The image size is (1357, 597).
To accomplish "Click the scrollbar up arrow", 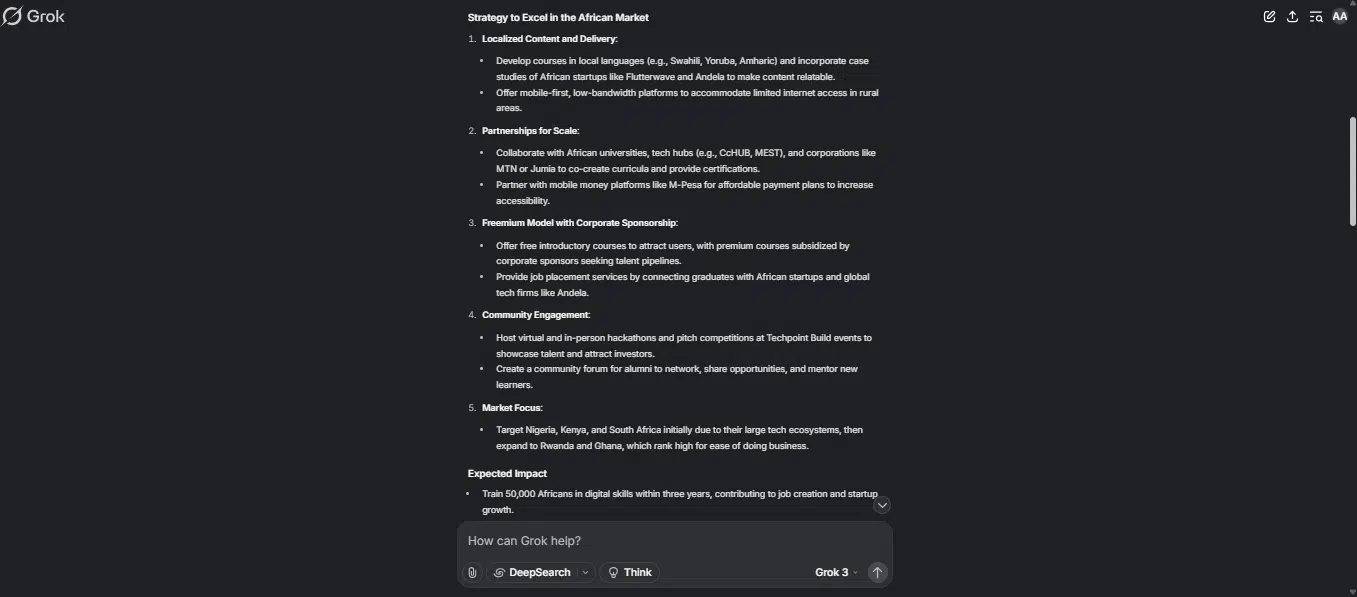I will coord(1352,5).
